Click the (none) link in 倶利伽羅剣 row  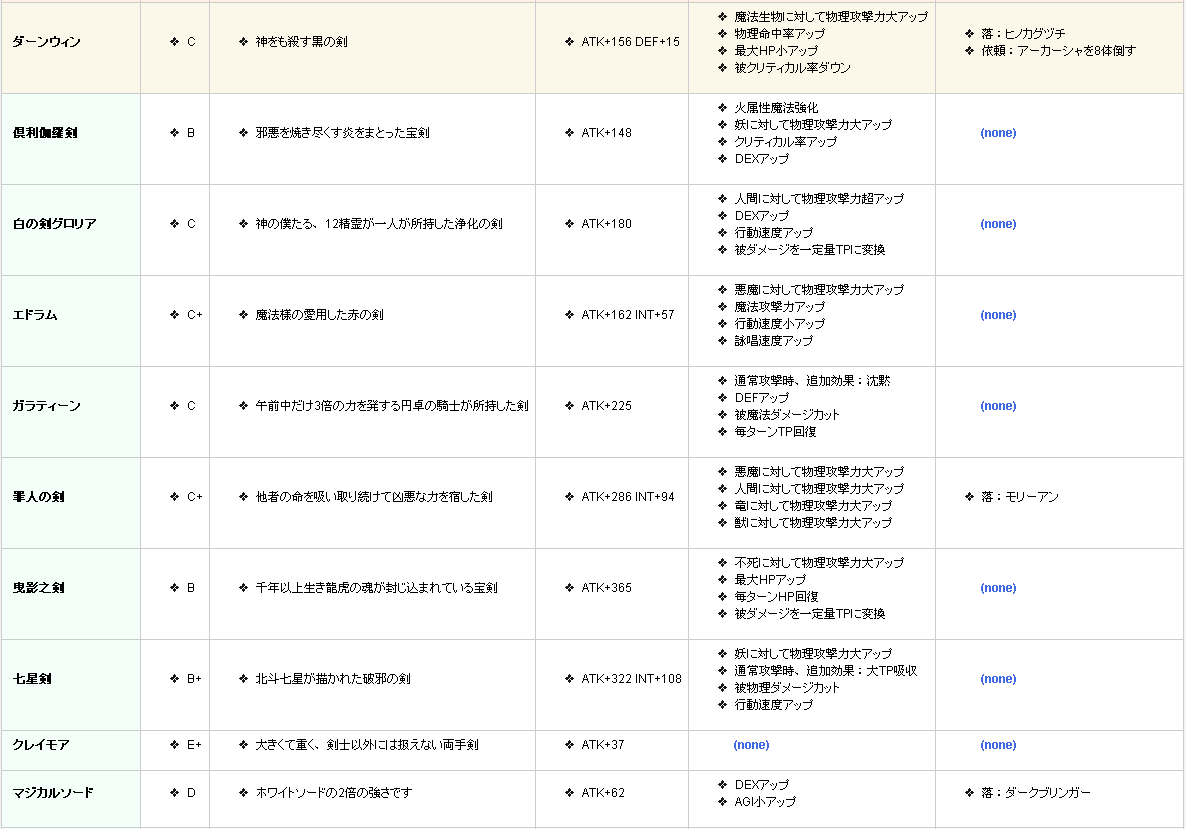[997, 133]
